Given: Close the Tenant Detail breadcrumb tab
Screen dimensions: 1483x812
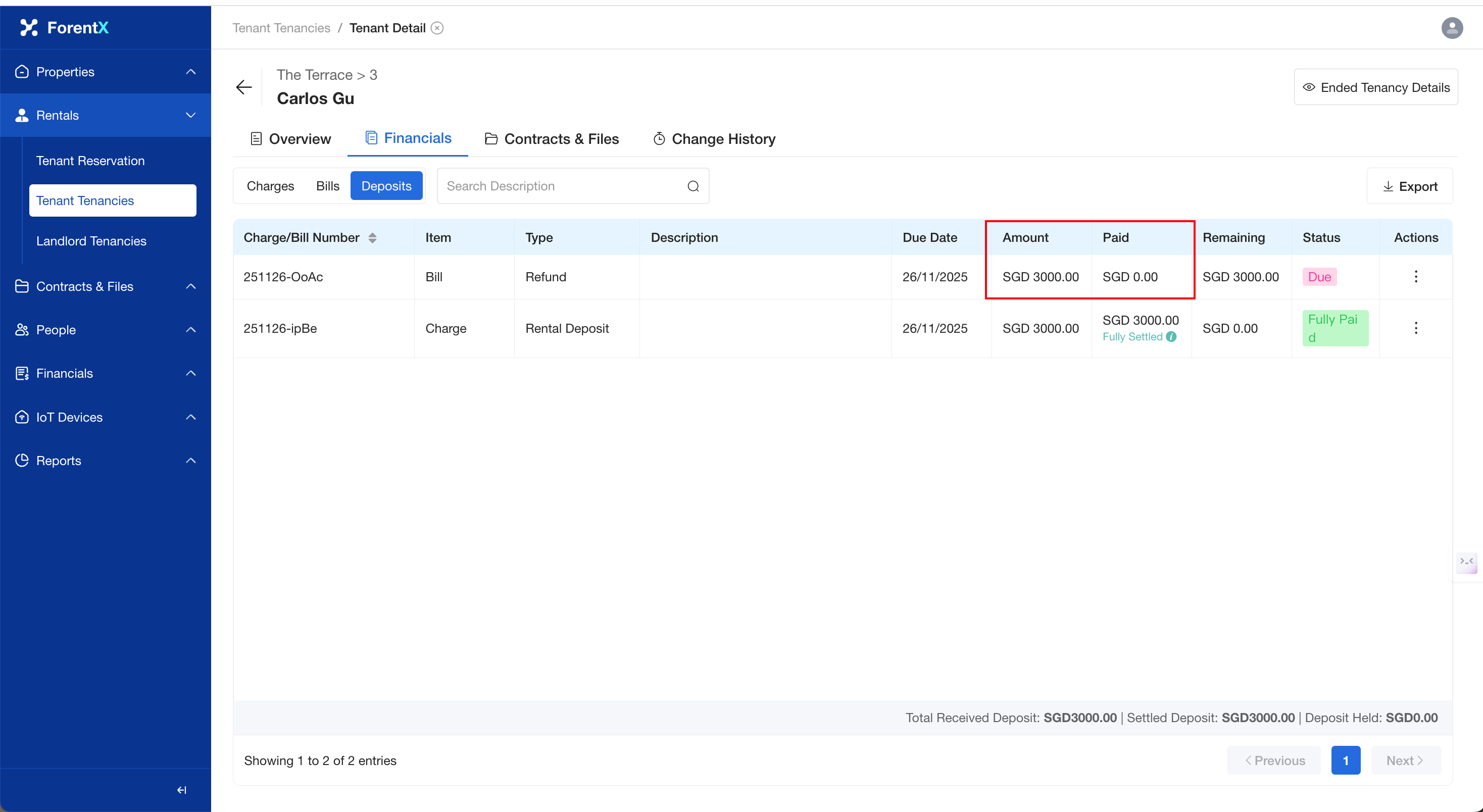Looking at the screenshot, I should pos(437,28).
